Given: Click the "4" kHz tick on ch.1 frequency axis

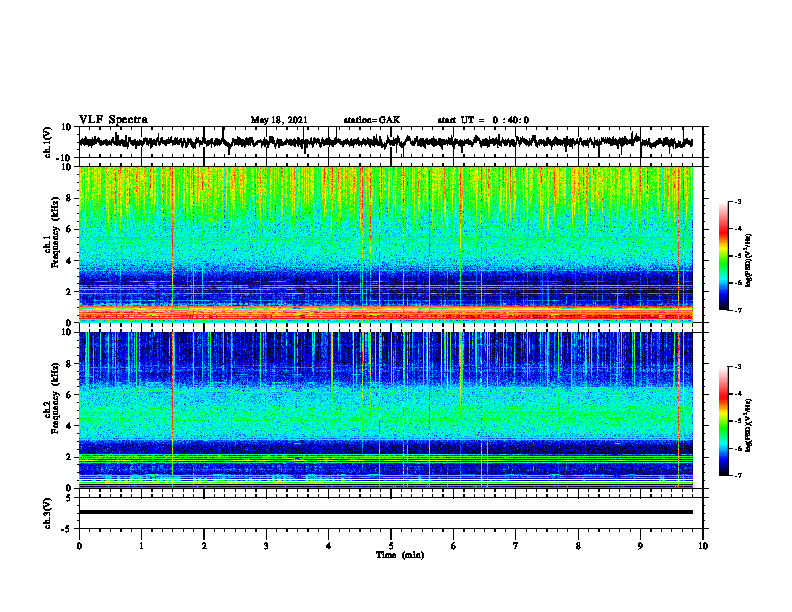Looking at the screenshot, I should [69, 261].
